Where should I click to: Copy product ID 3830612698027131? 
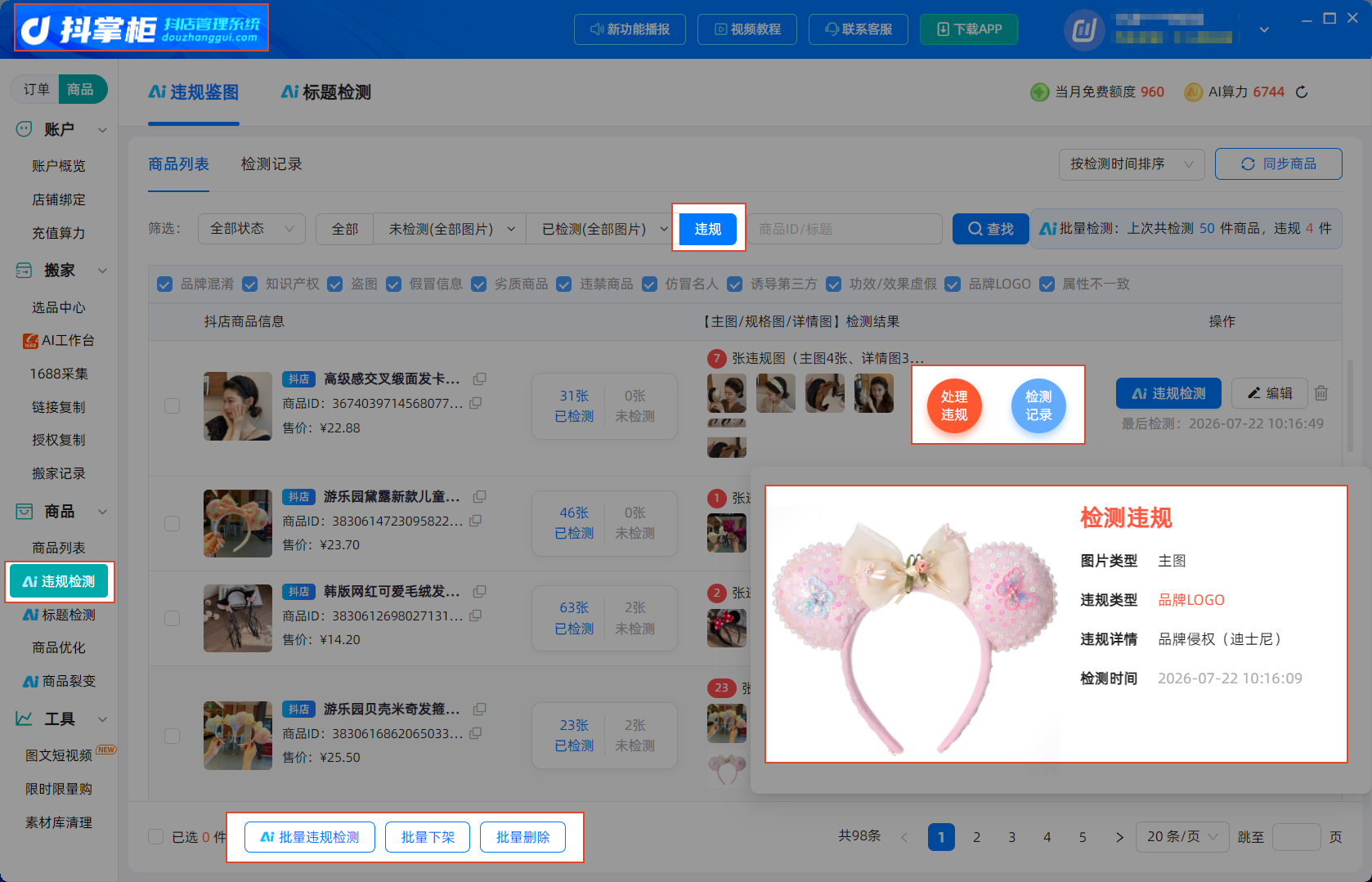point(476,616)
